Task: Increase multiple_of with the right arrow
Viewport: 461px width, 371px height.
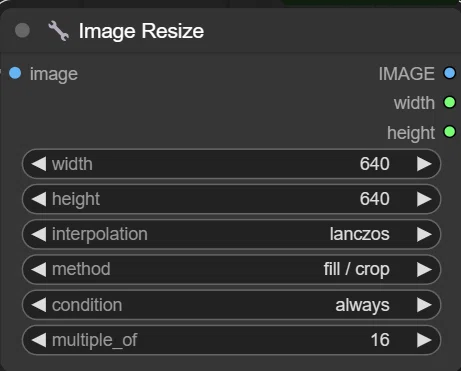Action: pyautogui.click(x=424, y=340)
